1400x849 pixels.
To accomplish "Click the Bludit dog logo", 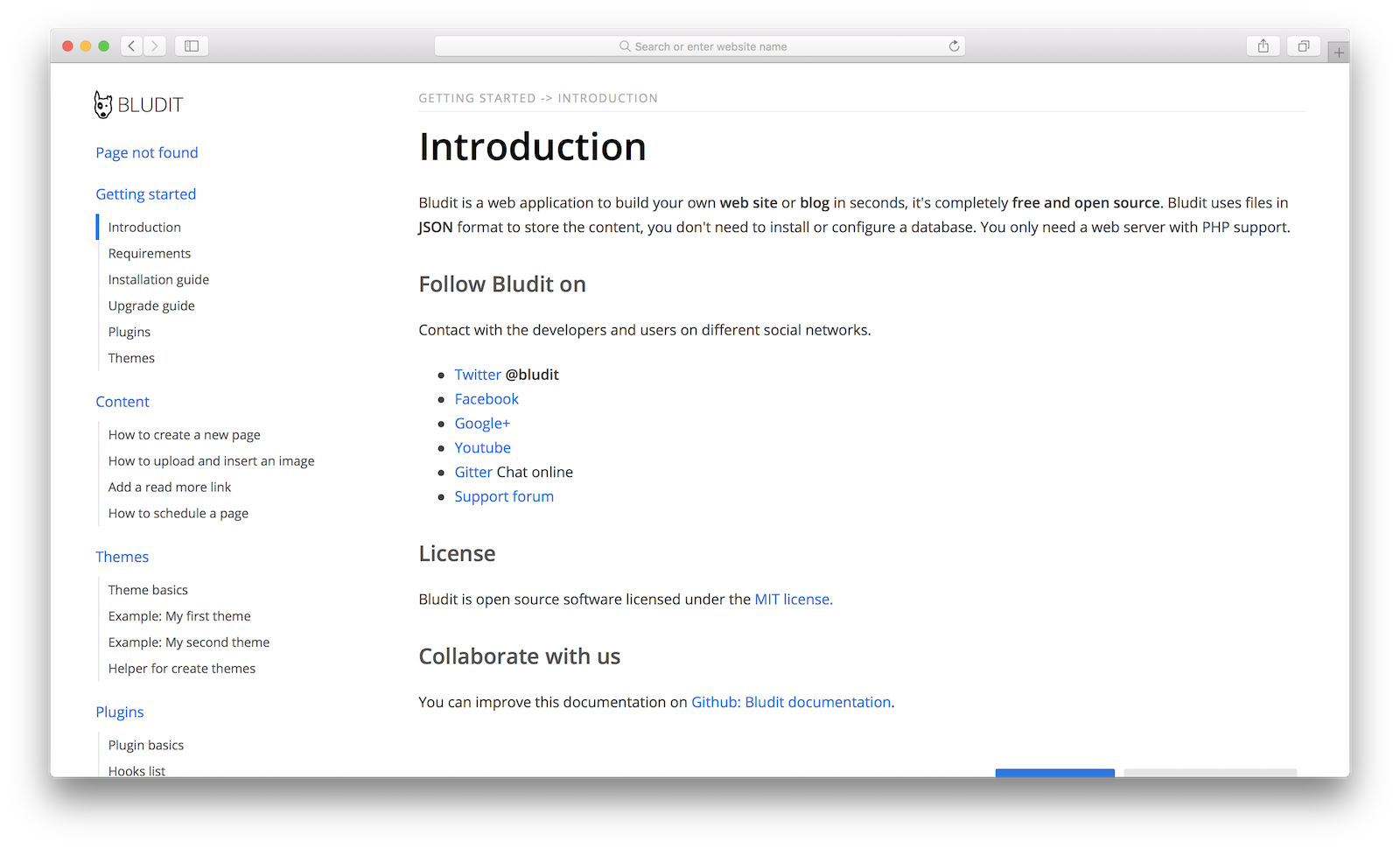I will click(103, 105).
